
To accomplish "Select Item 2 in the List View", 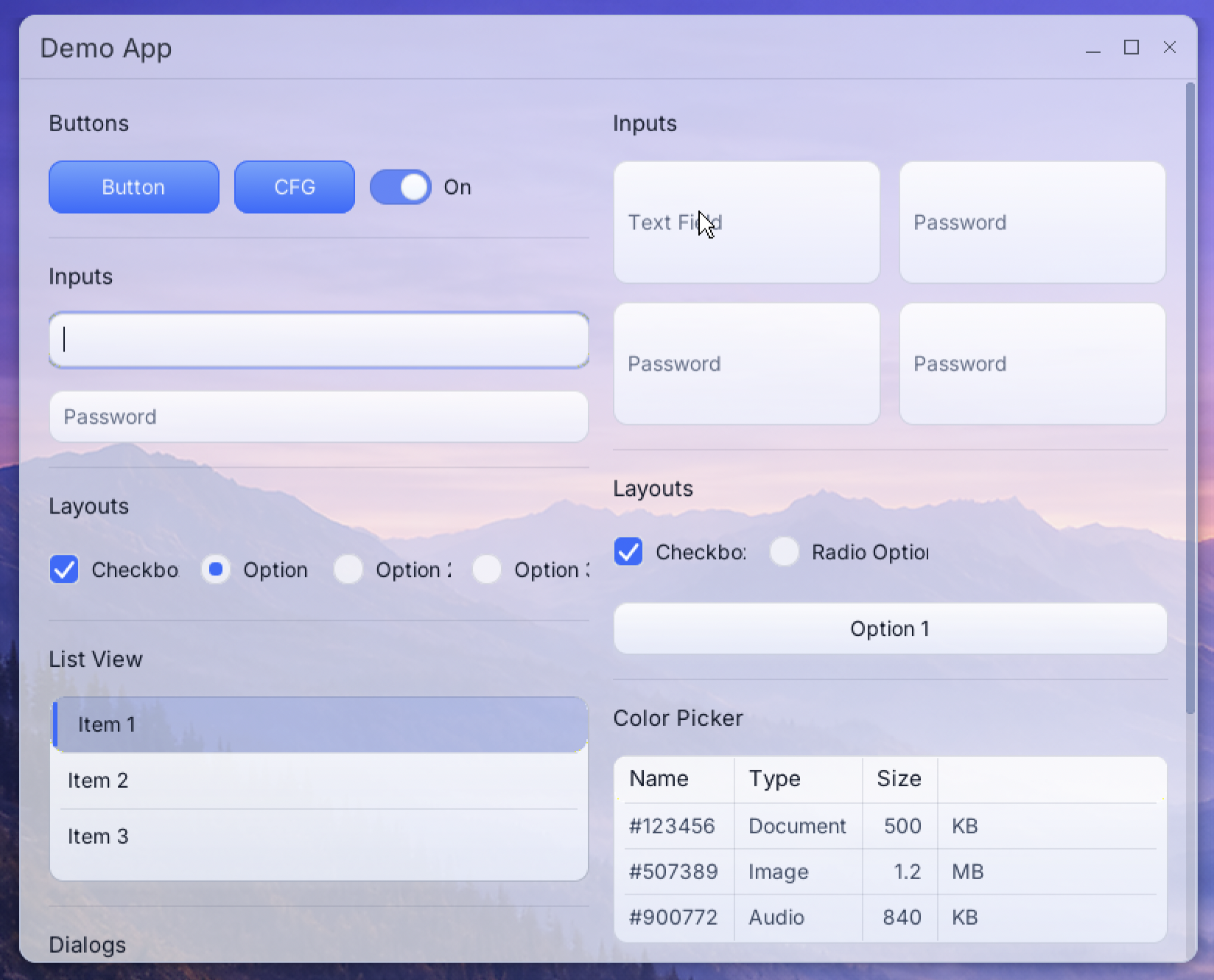I will [x=318, y=780].
